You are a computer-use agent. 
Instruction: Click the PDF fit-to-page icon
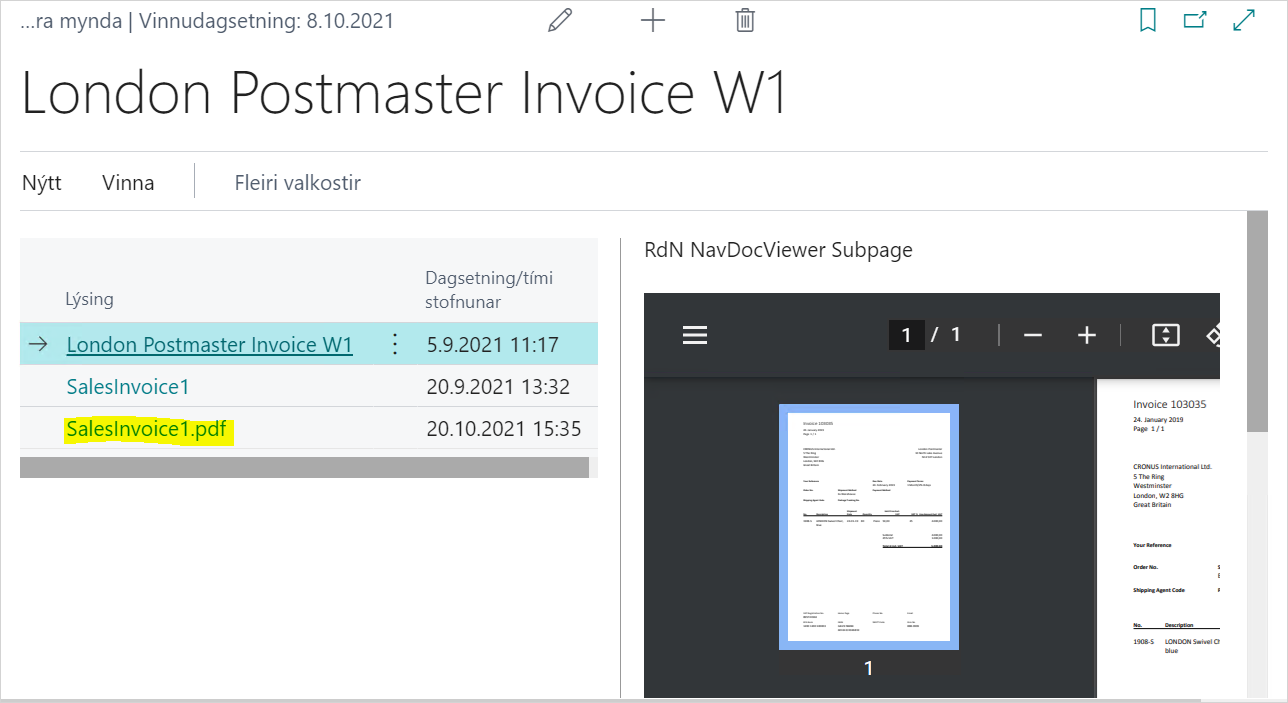coord(1165,336)
